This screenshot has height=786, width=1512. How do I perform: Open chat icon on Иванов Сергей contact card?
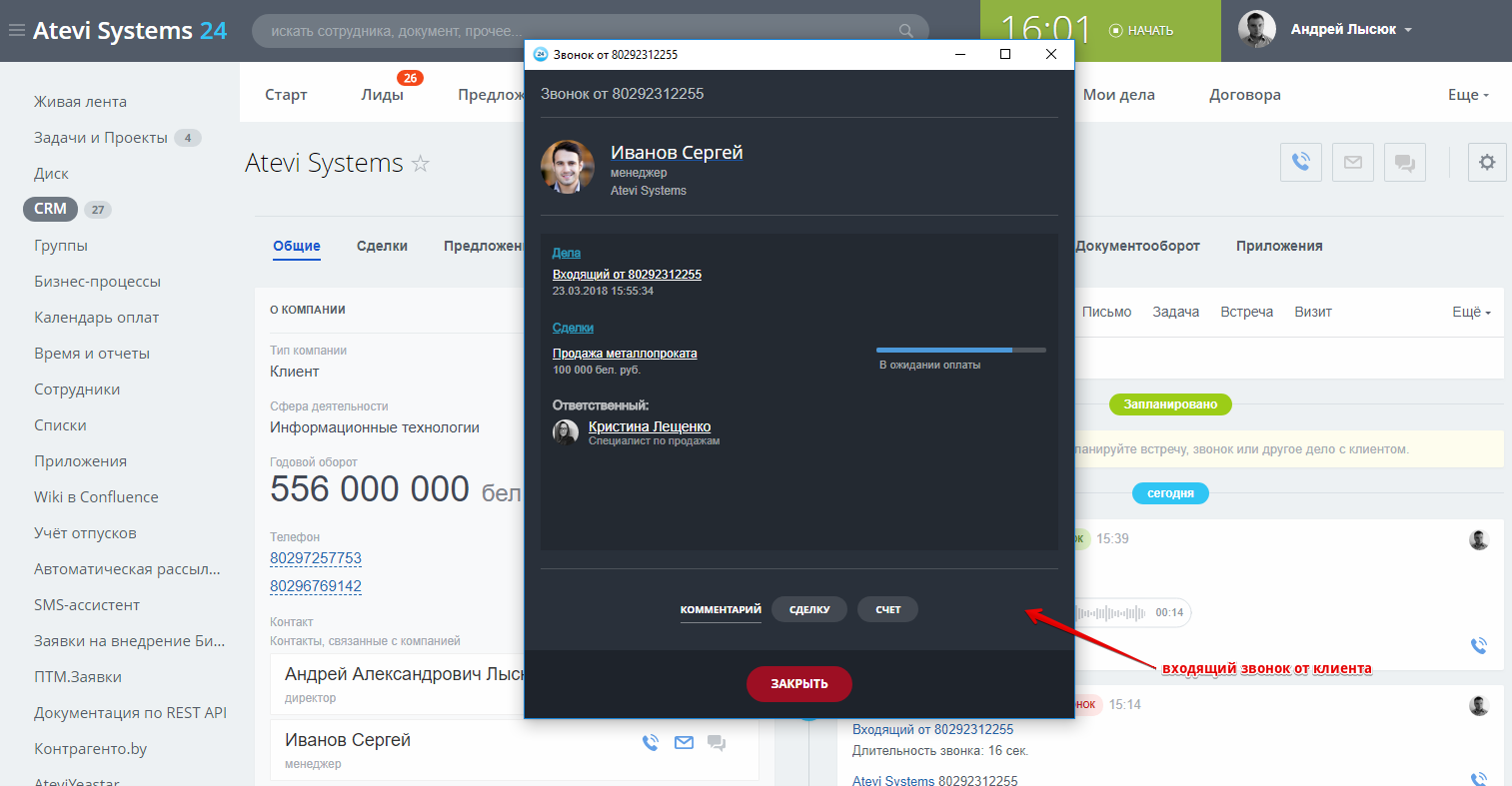pos(717,742)
